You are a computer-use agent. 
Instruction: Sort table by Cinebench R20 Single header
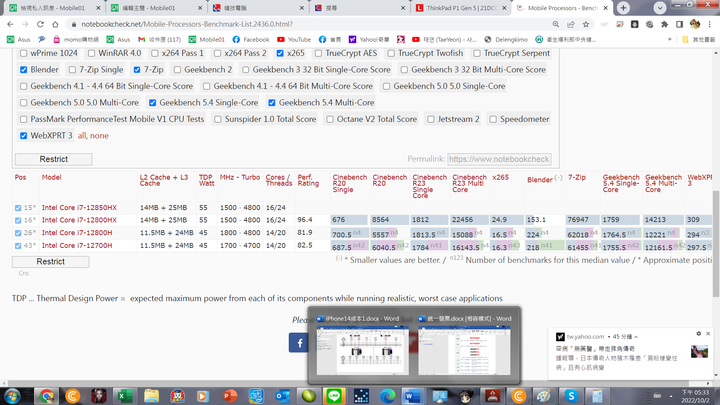pyautogui.click(x=349, y=183)
